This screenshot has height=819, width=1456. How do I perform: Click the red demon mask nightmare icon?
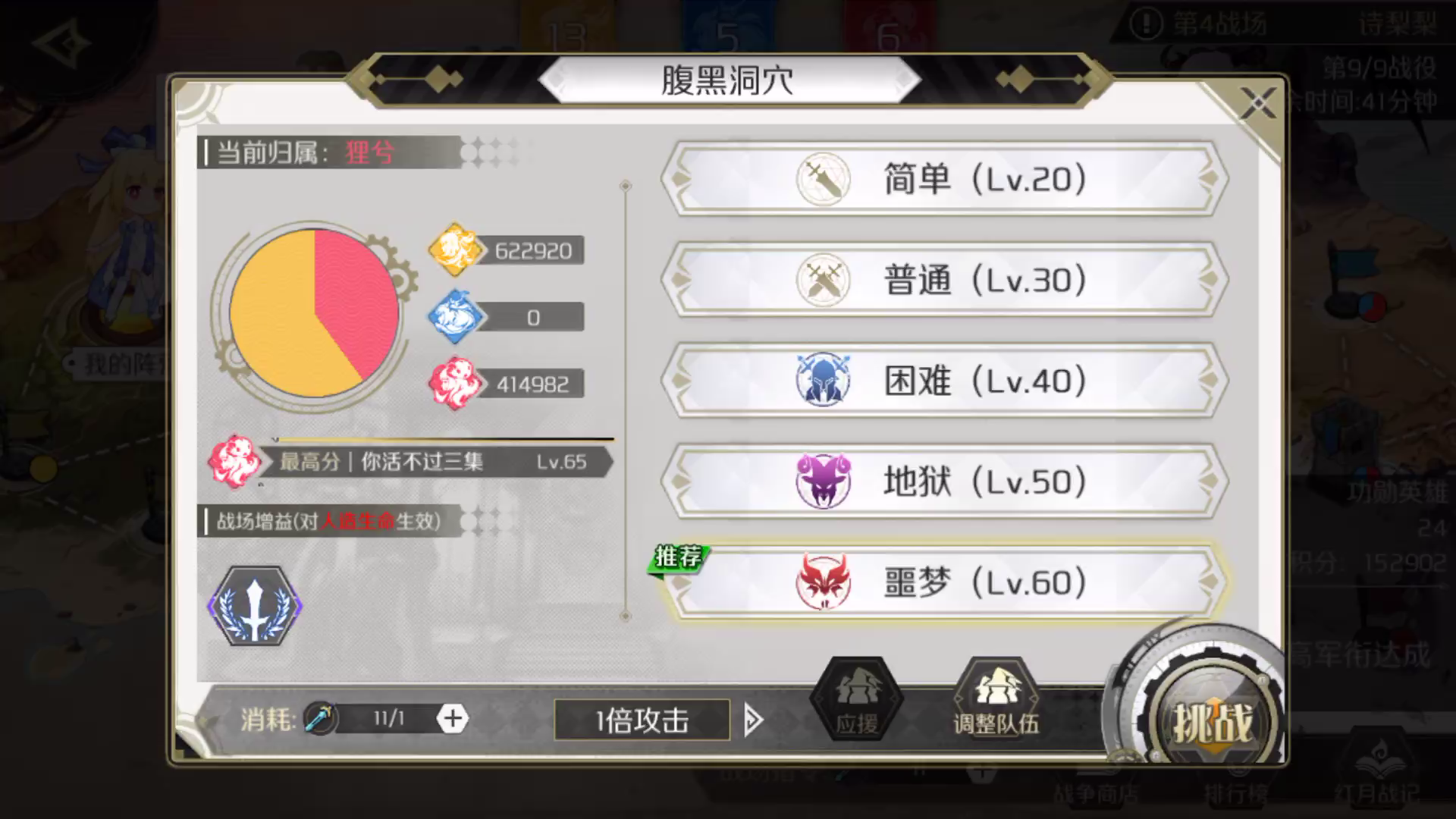[x=824, y=582]
